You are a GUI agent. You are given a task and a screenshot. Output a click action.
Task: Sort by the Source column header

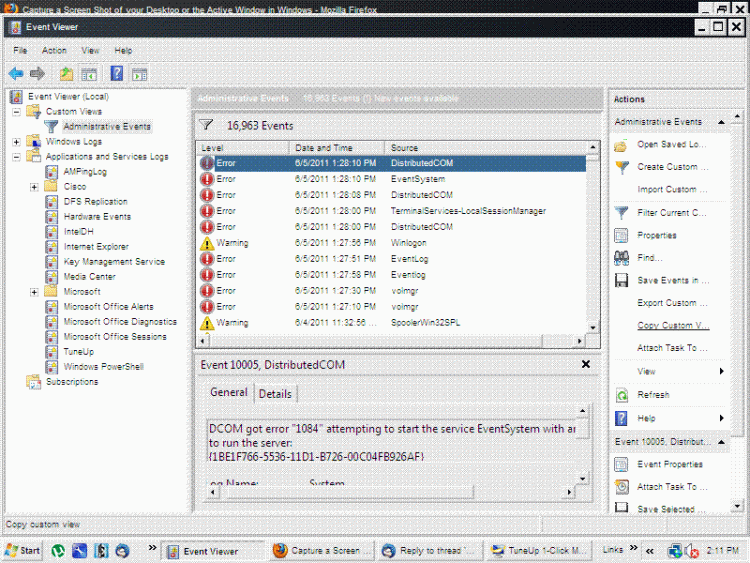(x=486, y=148)
